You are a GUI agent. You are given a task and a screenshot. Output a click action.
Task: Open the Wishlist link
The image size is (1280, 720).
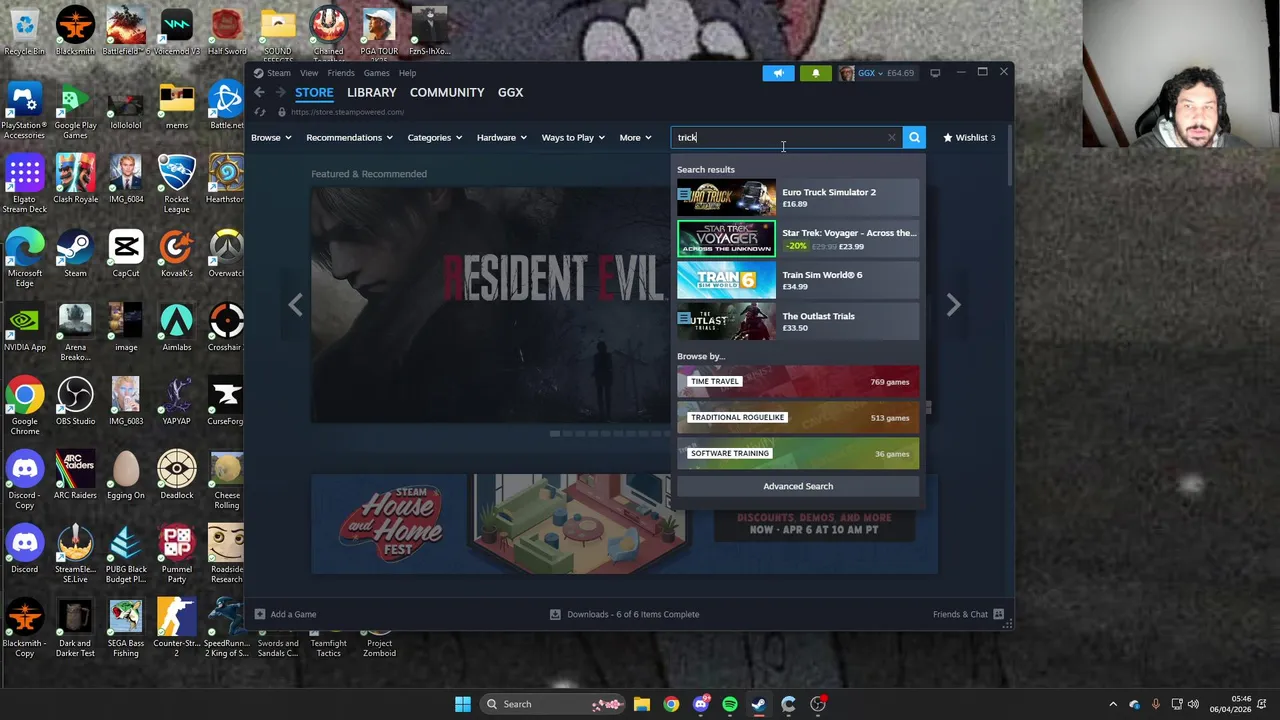[969, 138]
